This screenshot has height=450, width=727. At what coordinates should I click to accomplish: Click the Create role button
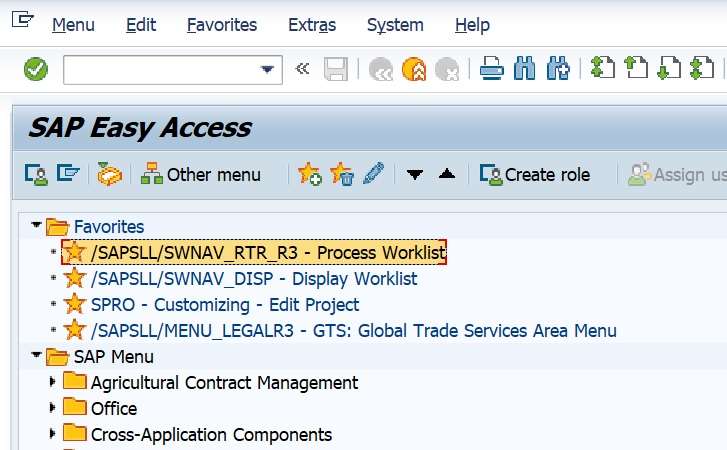pos(535,175)
